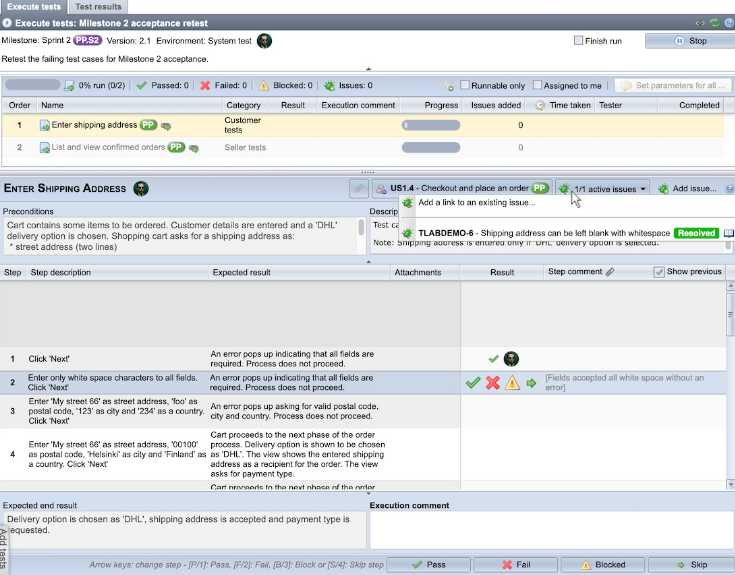Screen dimensions: 735x575
Task: Click the Resolved status badge
Action: click(x=696, y=233)
